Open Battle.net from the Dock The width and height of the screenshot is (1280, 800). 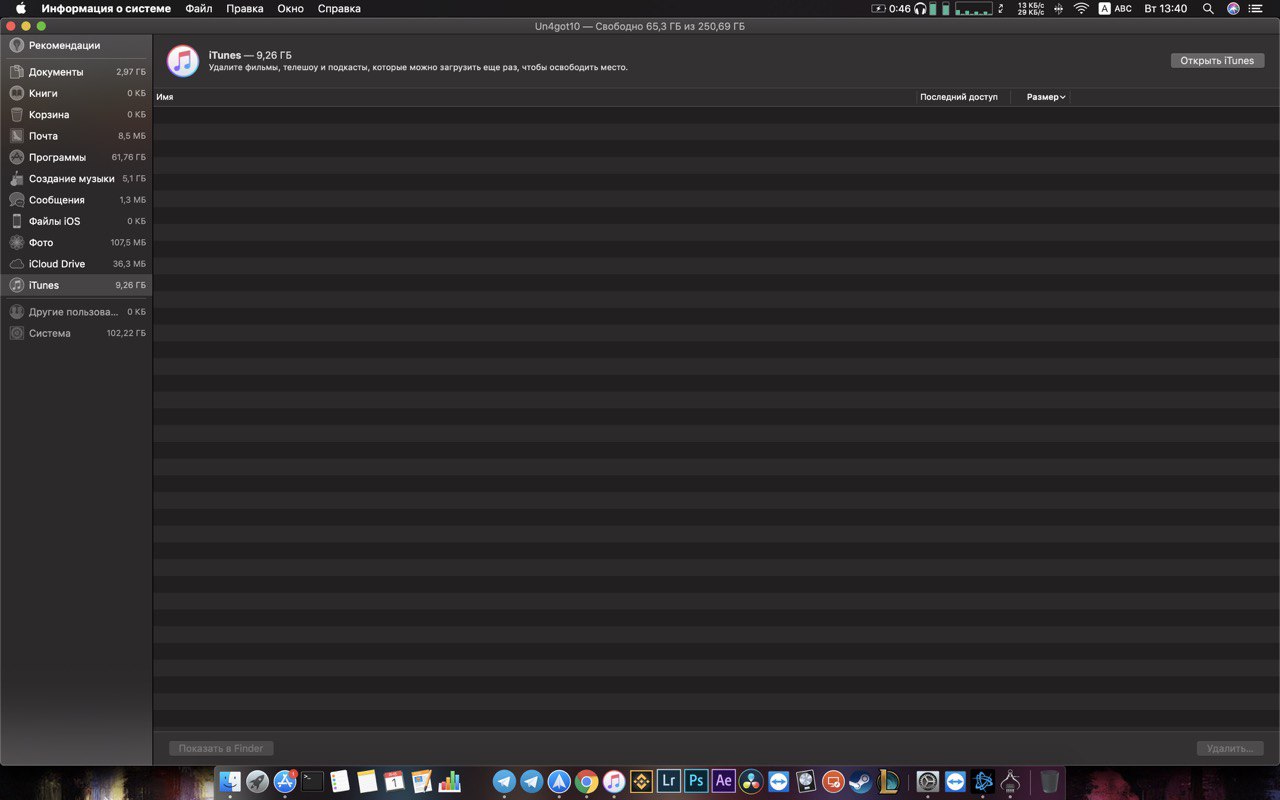[x=982, y=781]
